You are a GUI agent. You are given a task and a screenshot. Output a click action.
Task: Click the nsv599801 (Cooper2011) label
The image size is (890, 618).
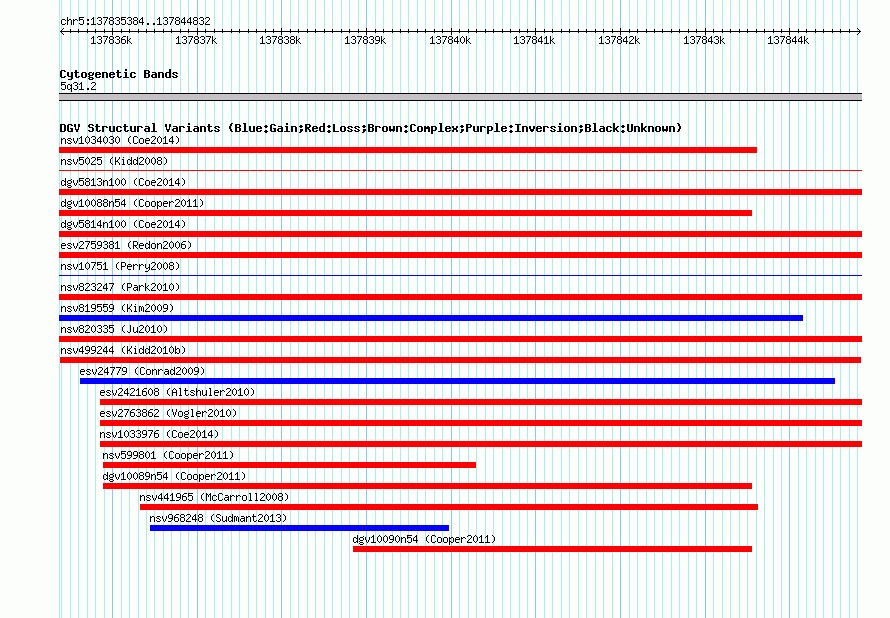(168, 455)
